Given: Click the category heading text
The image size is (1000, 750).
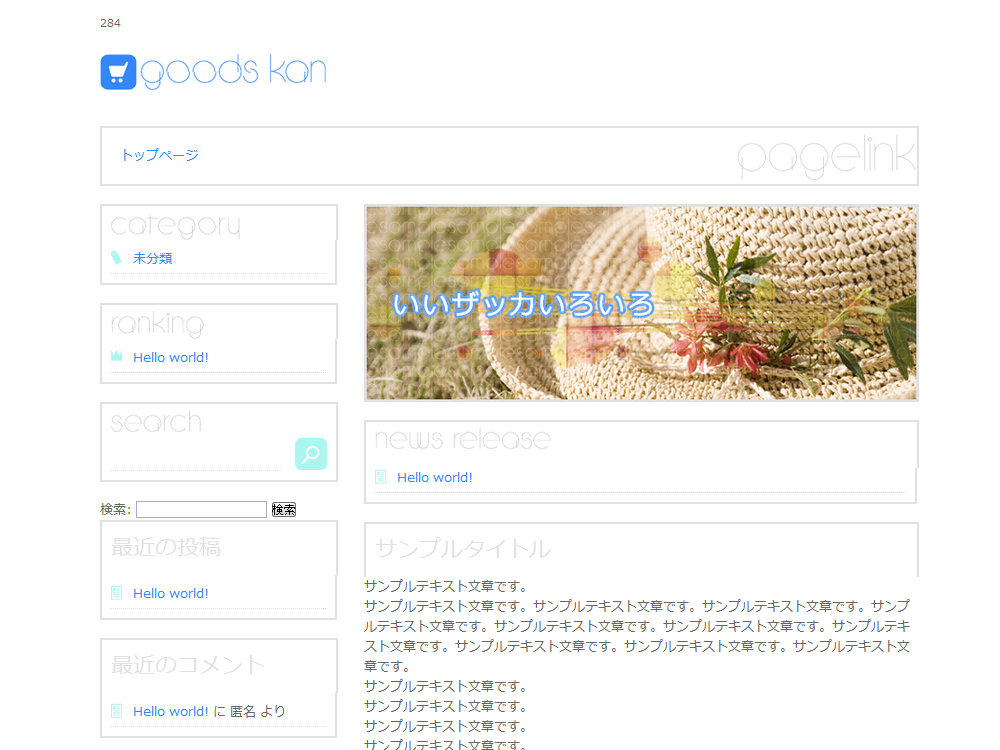Looking at the screenshot, I should (x=176, y=226).
